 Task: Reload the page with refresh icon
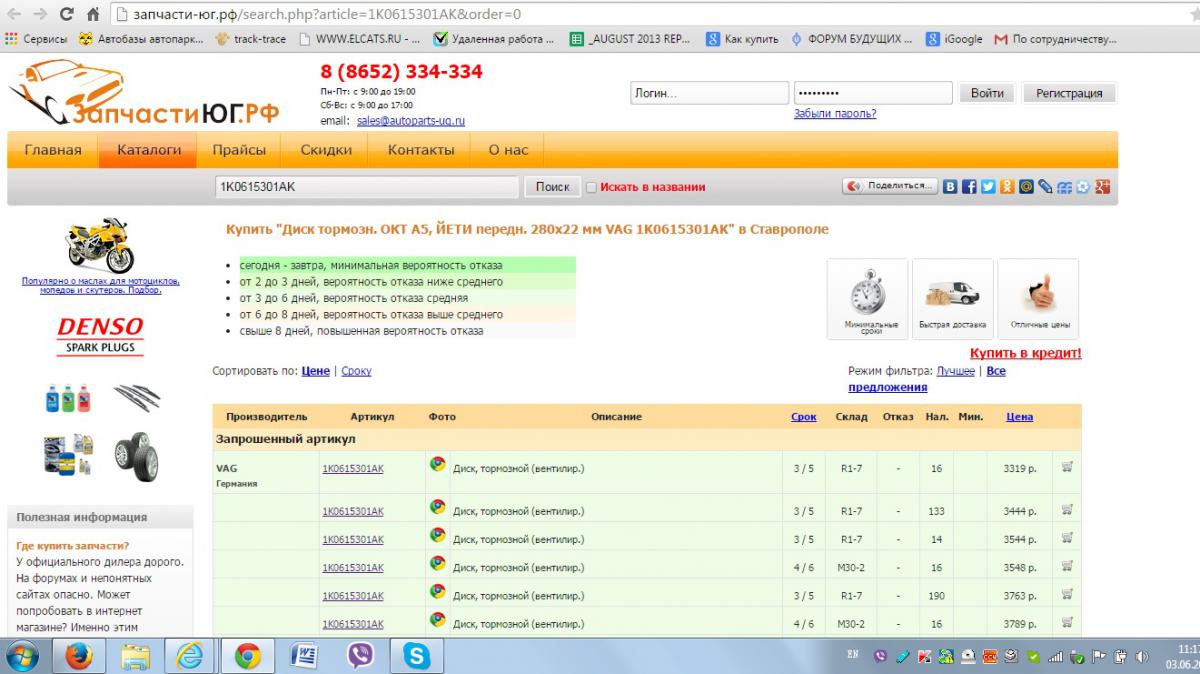66,15
